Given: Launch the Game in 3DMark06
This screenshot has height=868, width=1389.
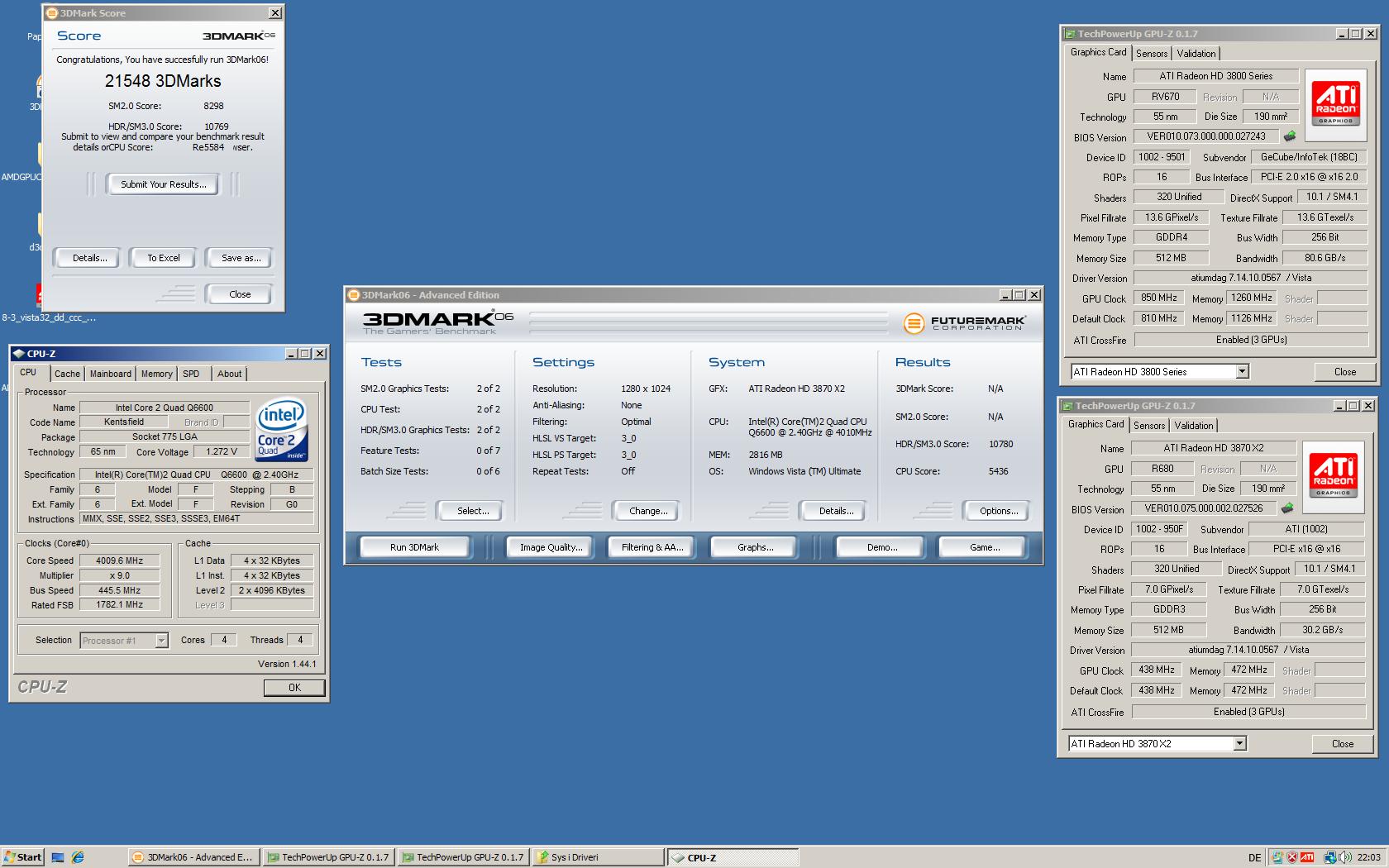Looking at the screenshot, I should [984, 547].
